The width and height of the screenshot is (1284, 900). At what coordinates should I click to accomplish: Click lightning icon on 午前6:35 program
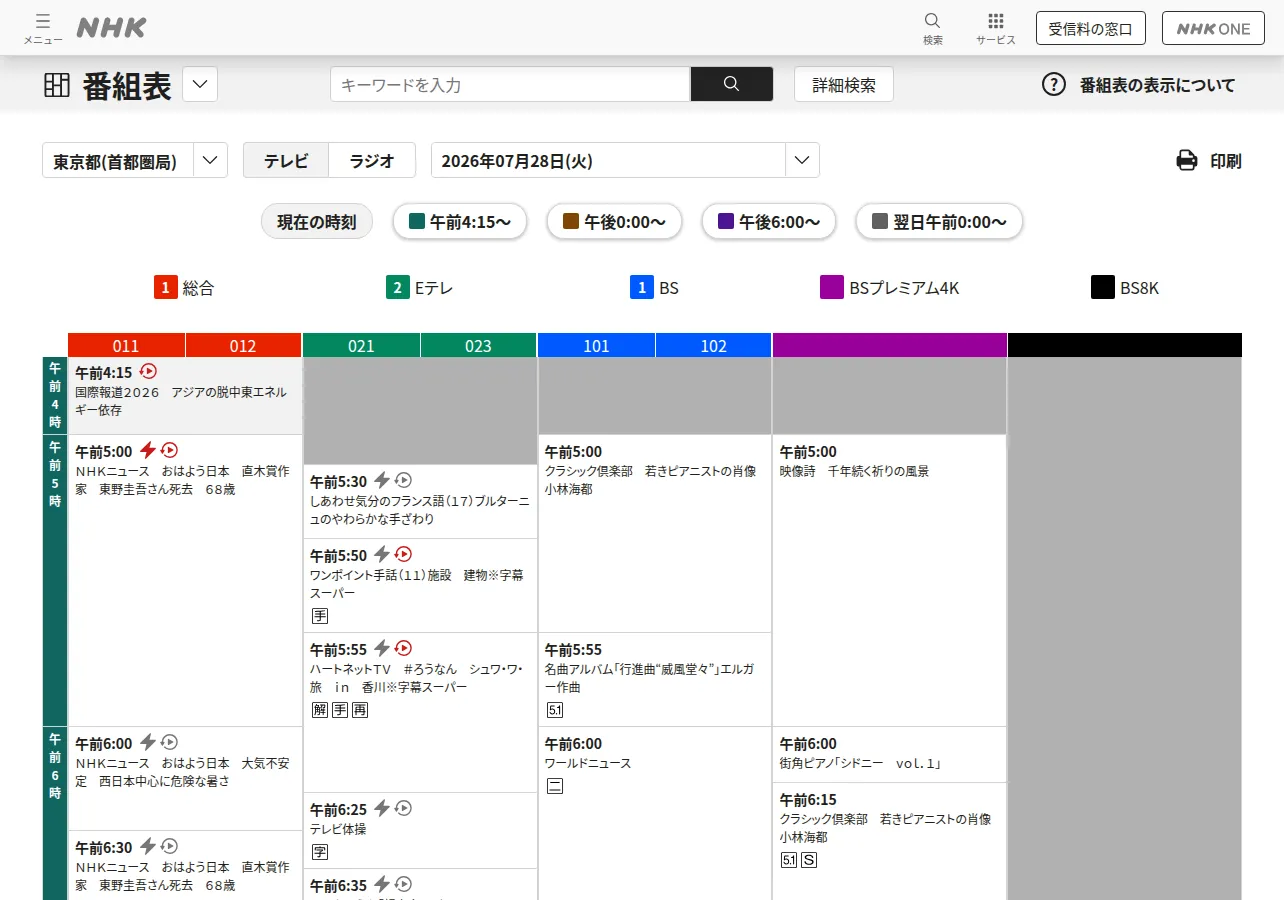[382, 884]
